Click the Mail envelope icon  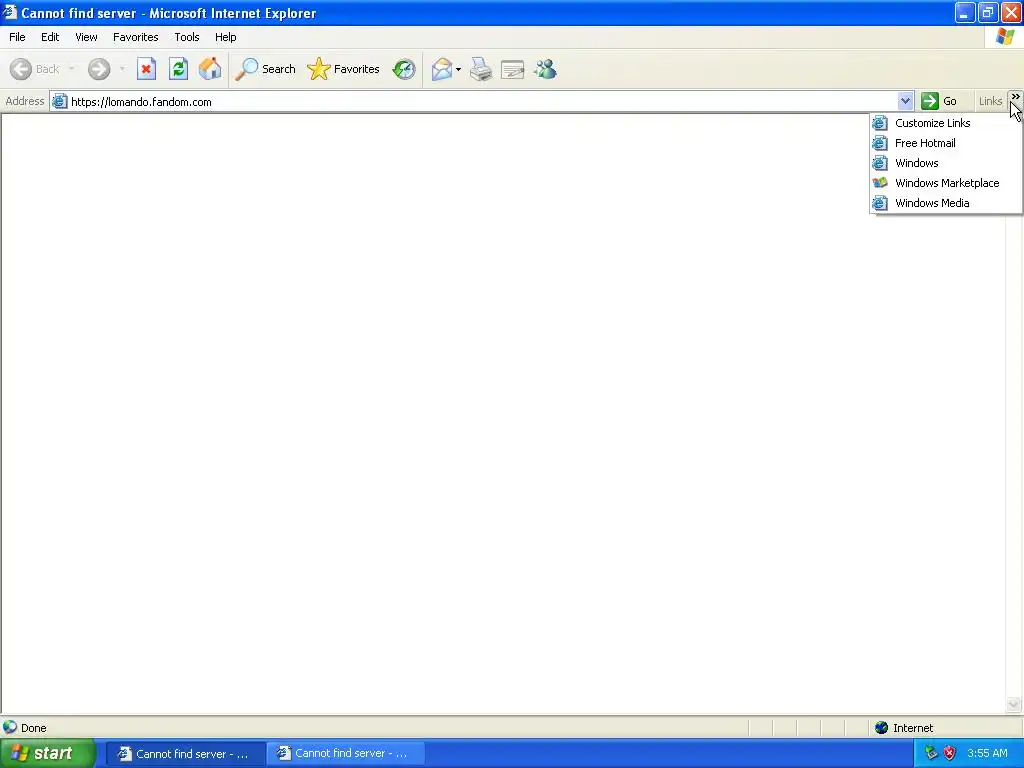click(x=442, y=69)
